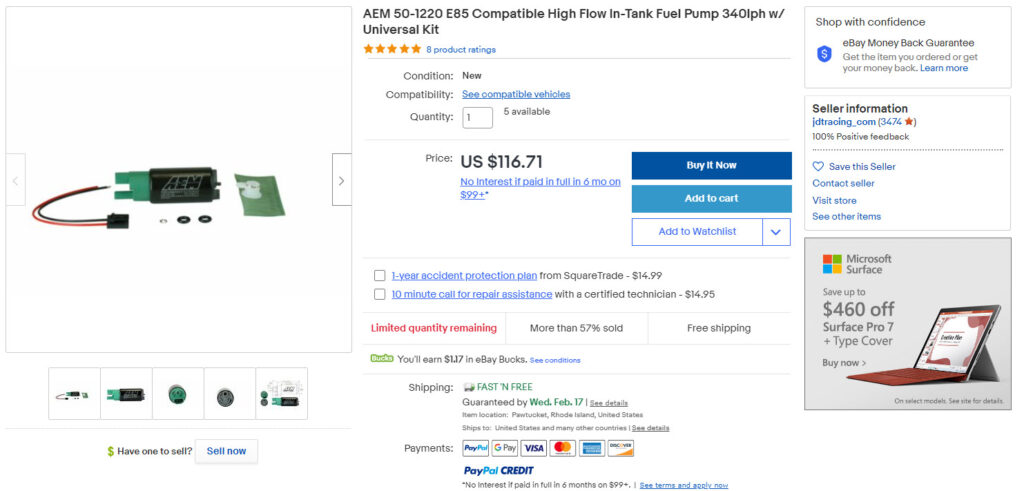1024x491 pixels.
Task: Click the eBay Money Back Guarantee shield icon
Action: click(825, 54)
